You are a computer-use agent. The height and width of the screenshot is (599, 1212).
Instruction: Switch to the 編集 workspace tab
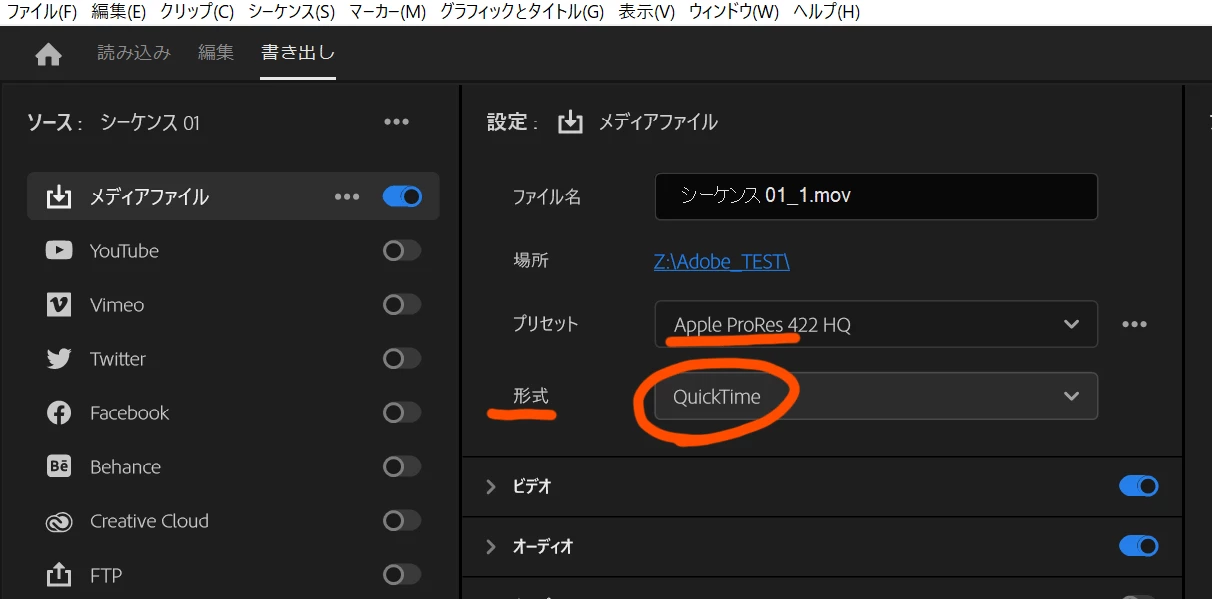tap(216, 53)
